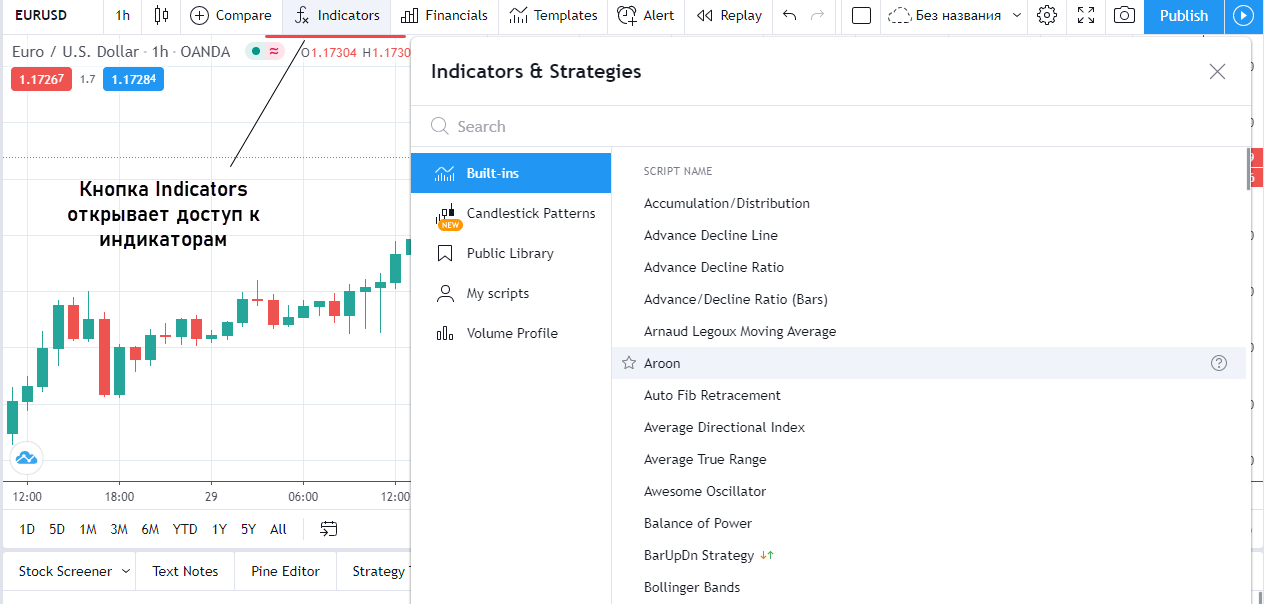Take a snapshot with camera icon

click(x=1125, y=15)
